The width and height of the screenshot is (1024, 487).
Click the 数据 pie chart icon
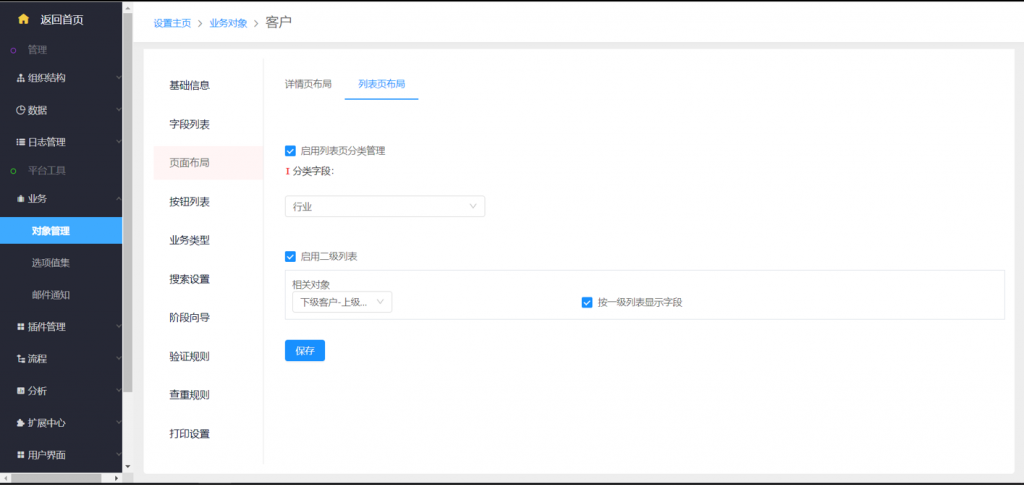pyautogui.click(x=20, y=110)
